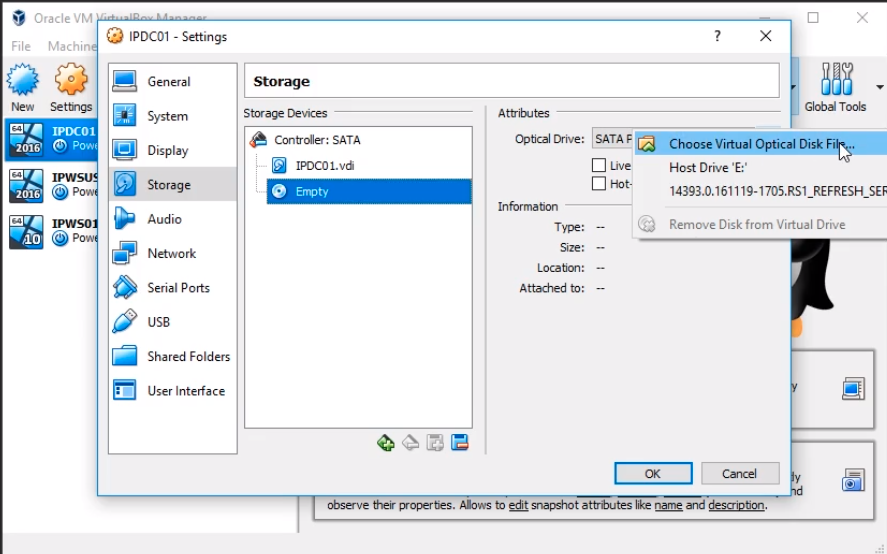
Task: Click the add storage attachment icon
Action: point(435,443)
